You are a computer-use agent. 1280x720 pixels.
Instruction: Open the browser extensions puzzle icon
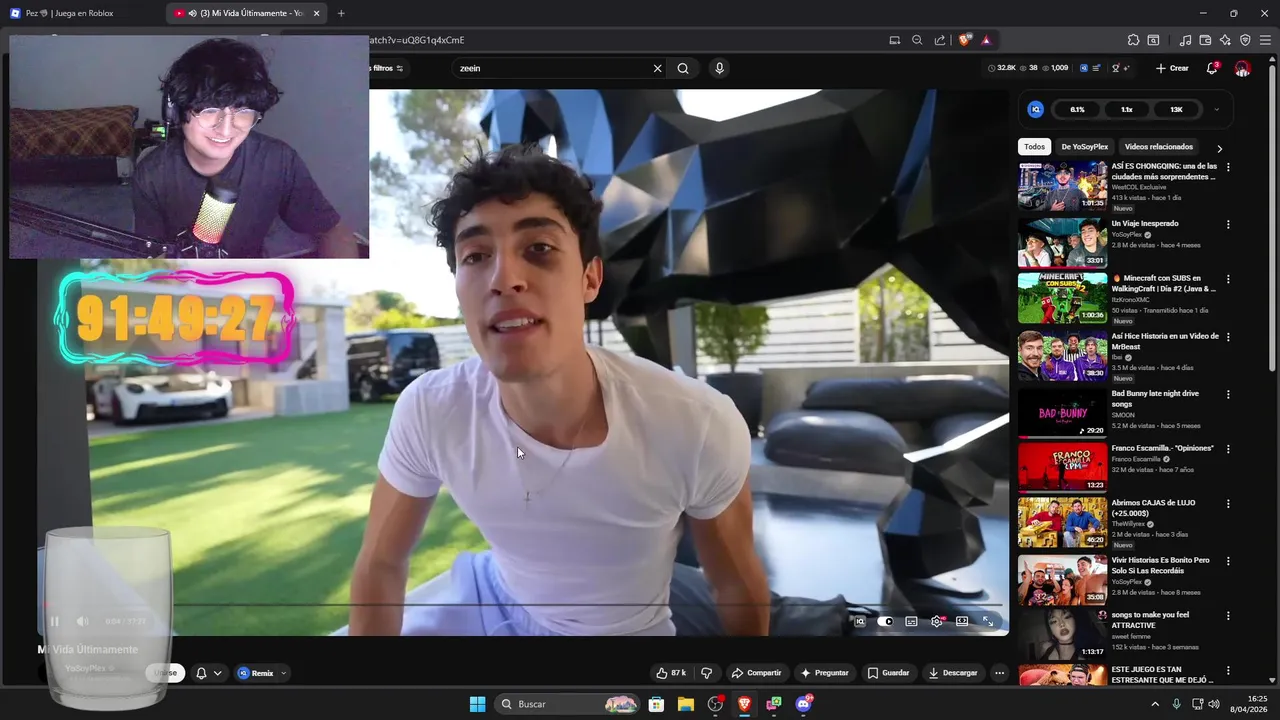point(1133,40)
